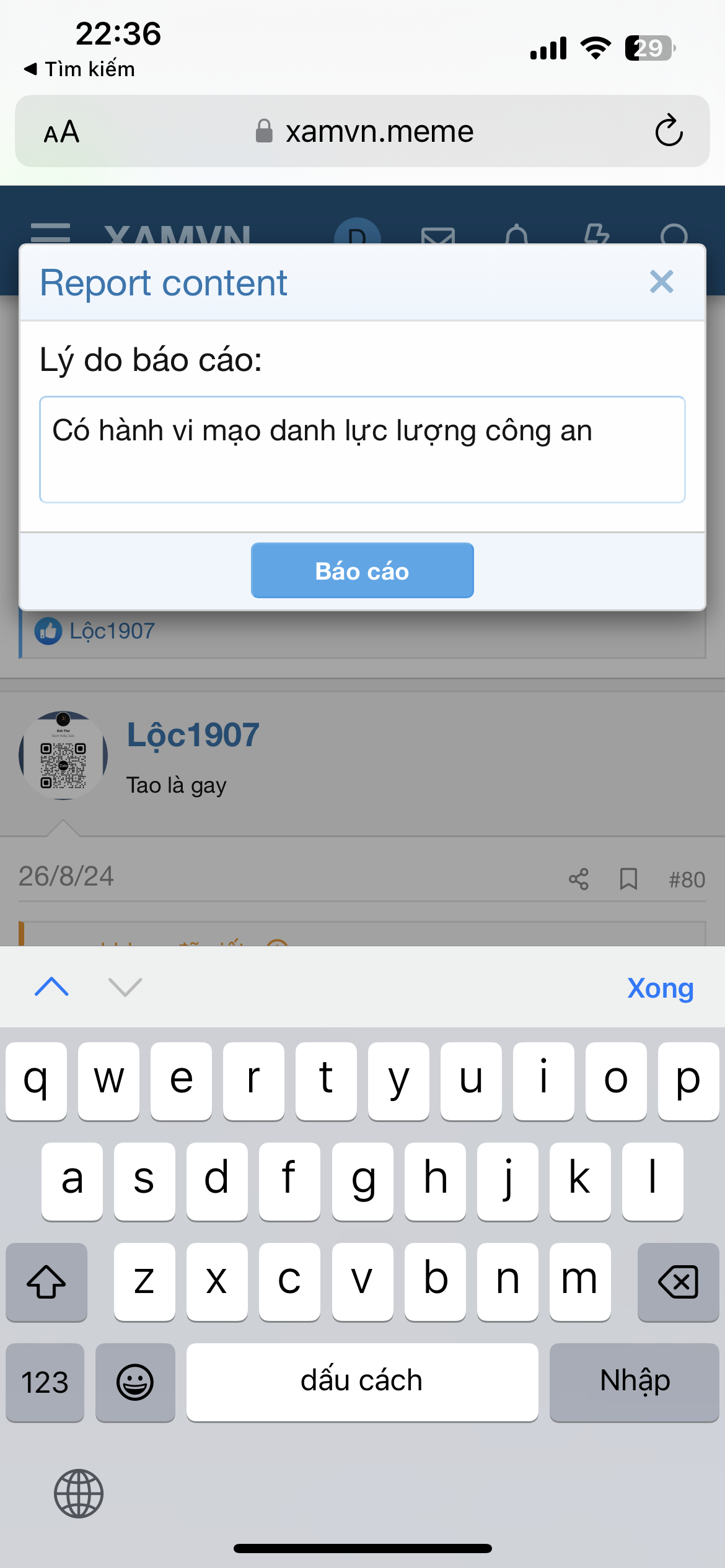
Task: Share post #80 using share icon
Action: [579, 879]
